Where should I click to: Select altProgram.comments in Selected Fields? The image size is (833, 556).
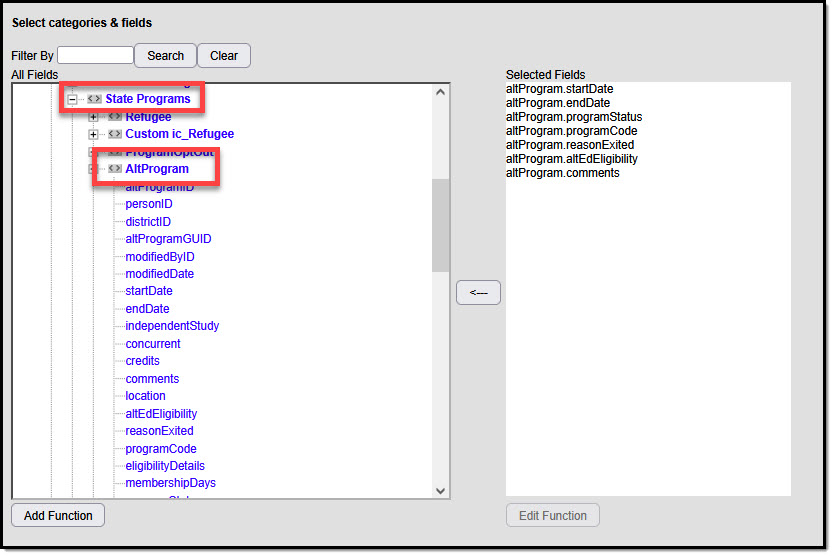(563, 173)
